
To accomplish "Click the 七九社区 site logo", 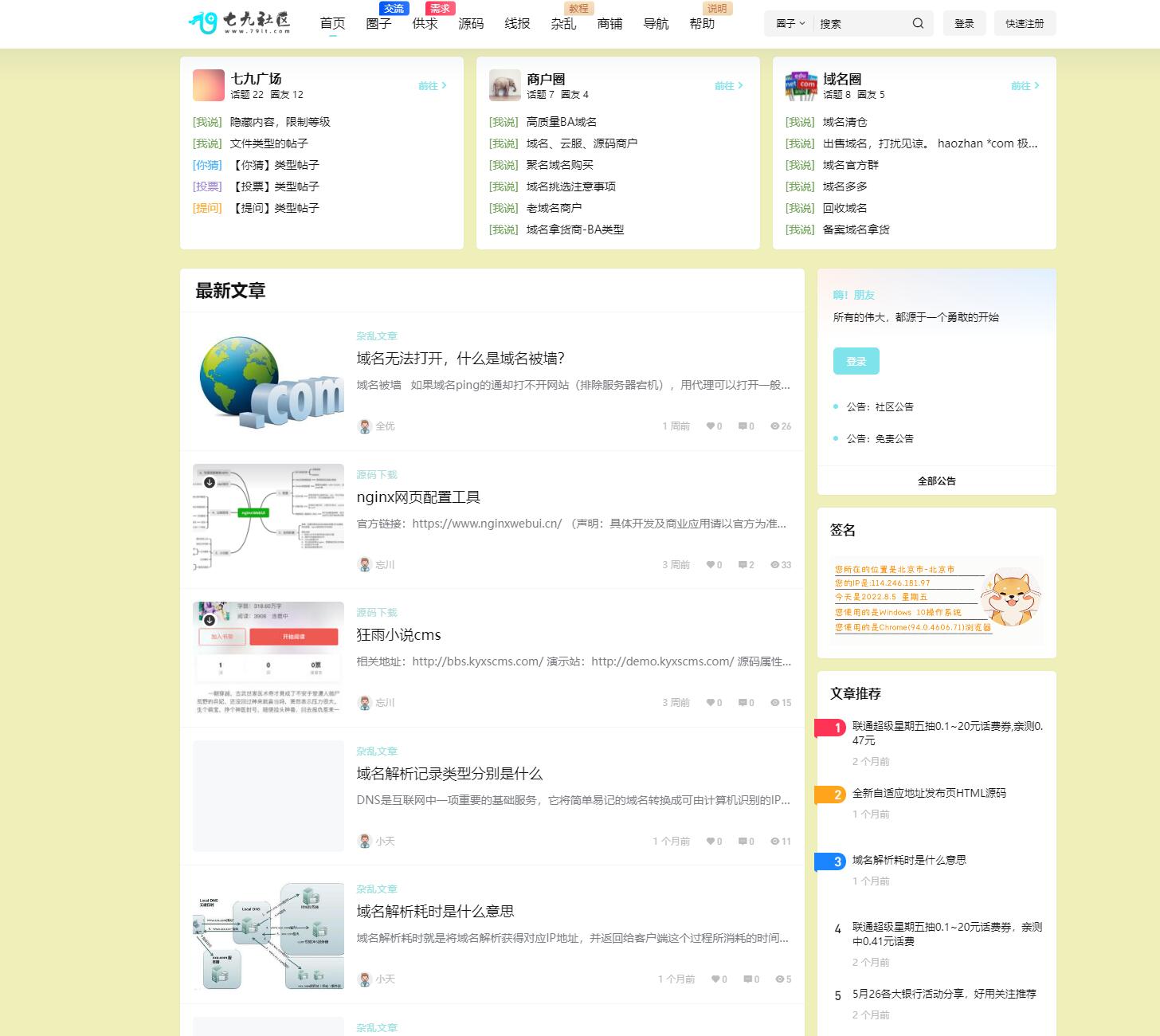I will (239, 23).
